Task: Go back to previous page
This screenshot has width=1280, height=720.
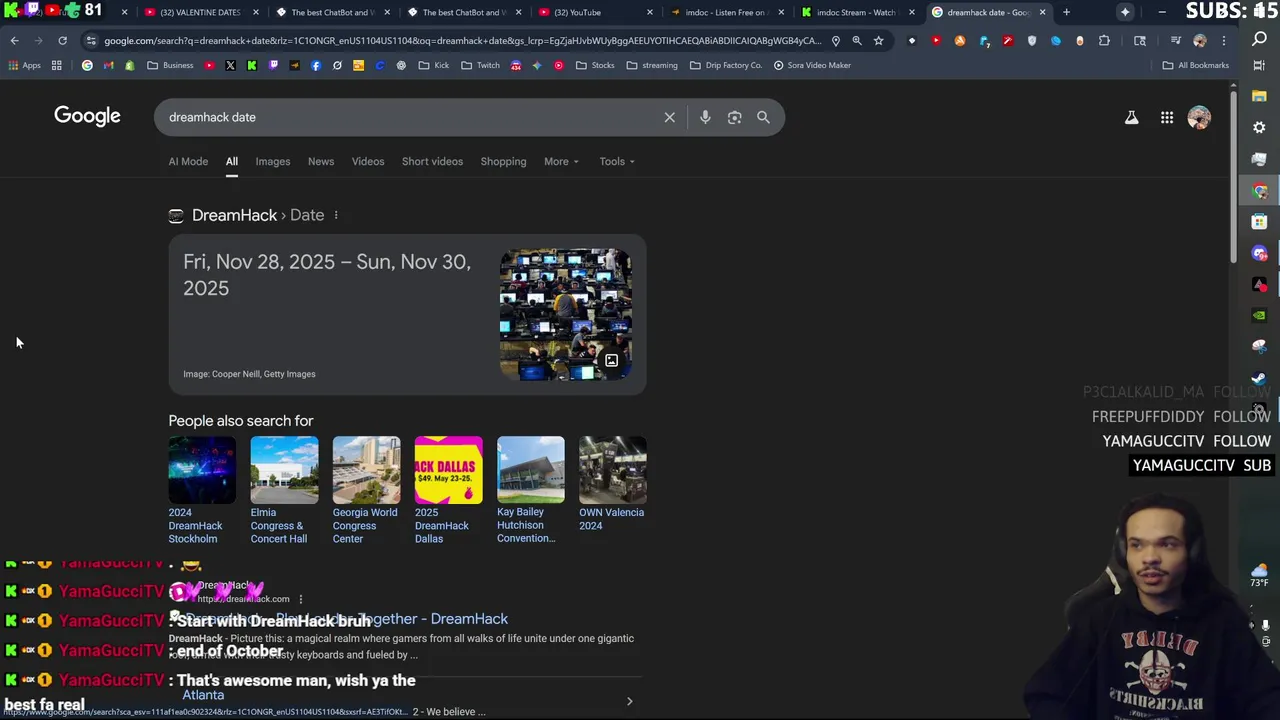Action: [x=14, y=41]
